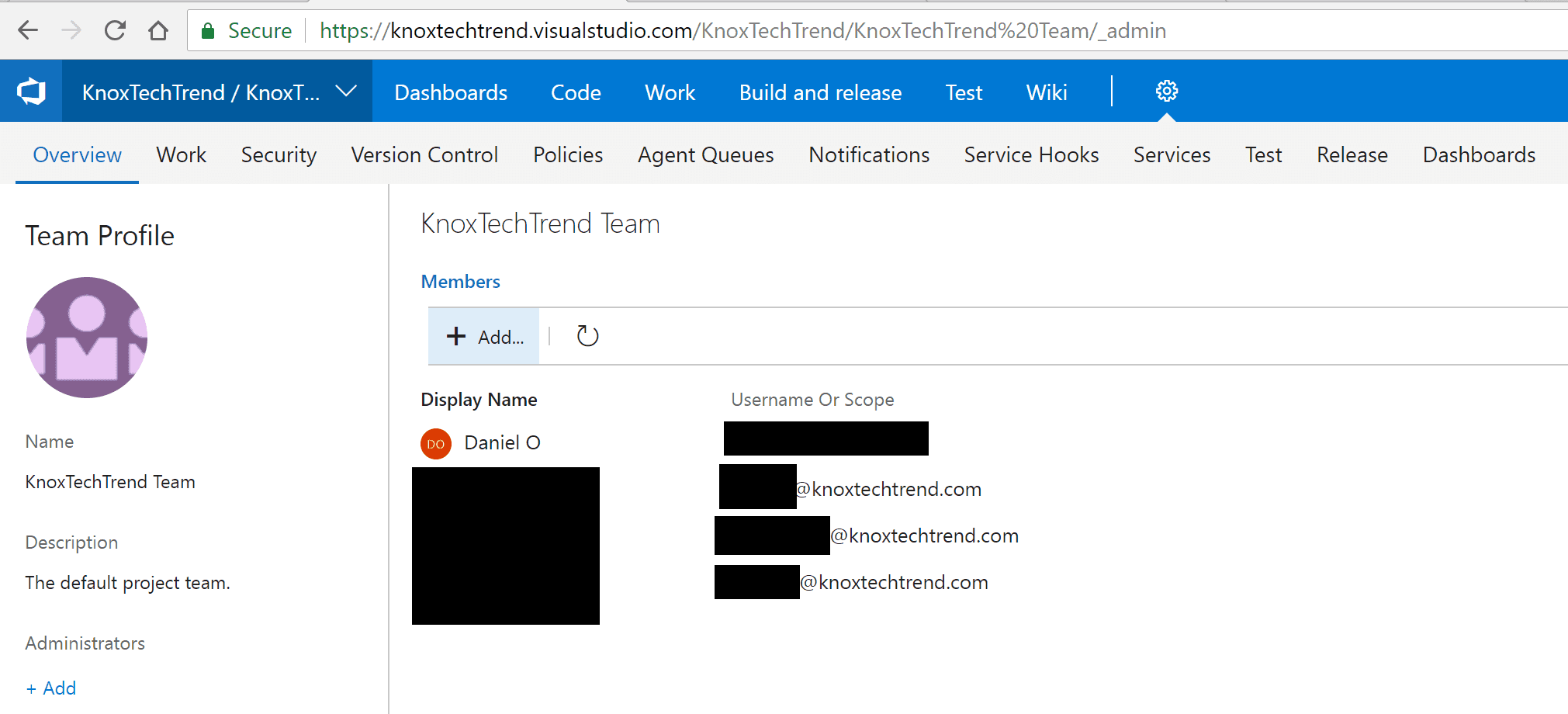The height and width of the screenshot is (714, 1568).
Task: Open the Release admin tab
Action: (x=1352, y=154)
